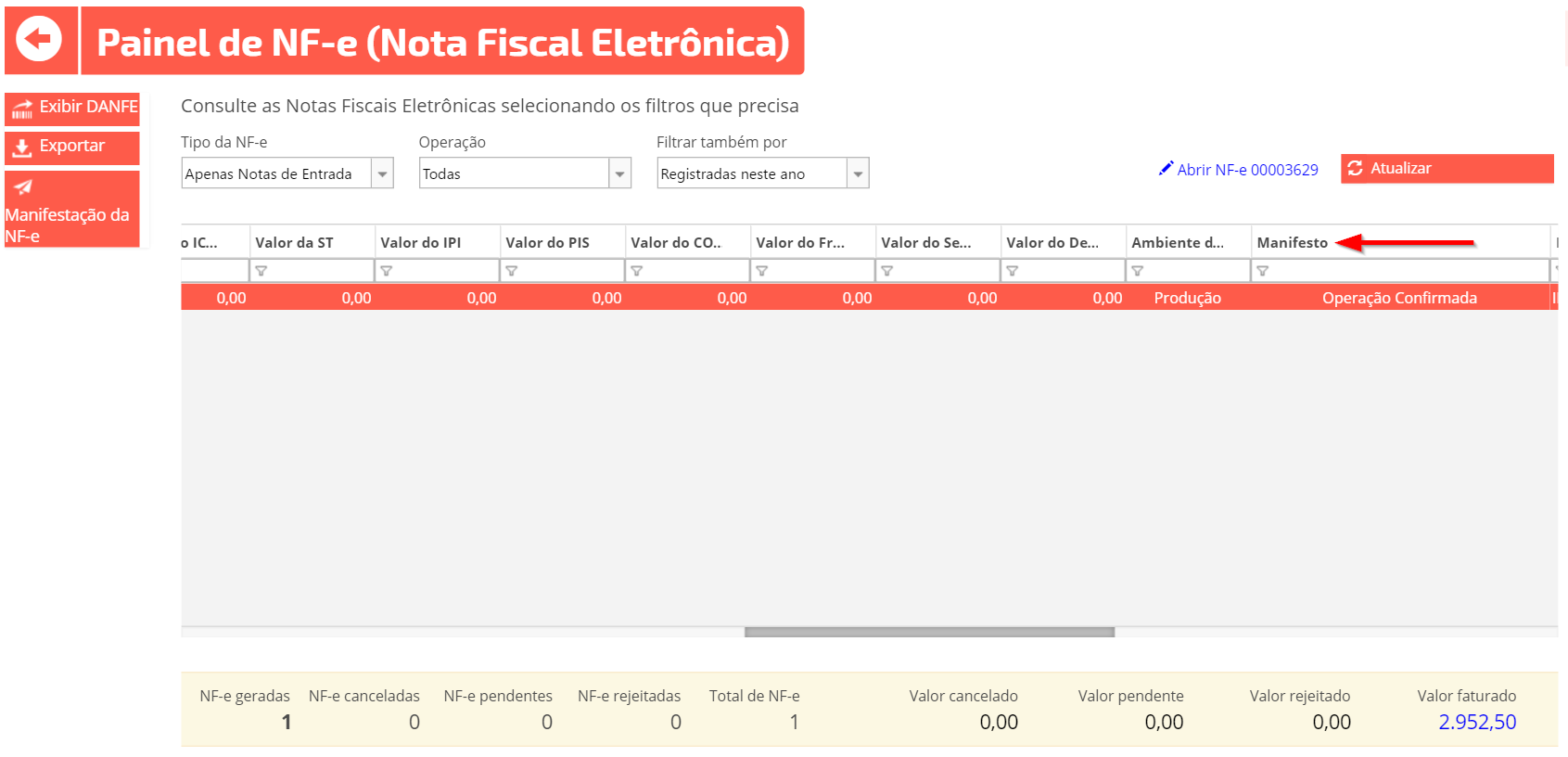Image resolution: width=1568 pixels, height=757 pixels.
Task: Open Manifestação da NF-e paper plane icon
Action: [23, 187]
